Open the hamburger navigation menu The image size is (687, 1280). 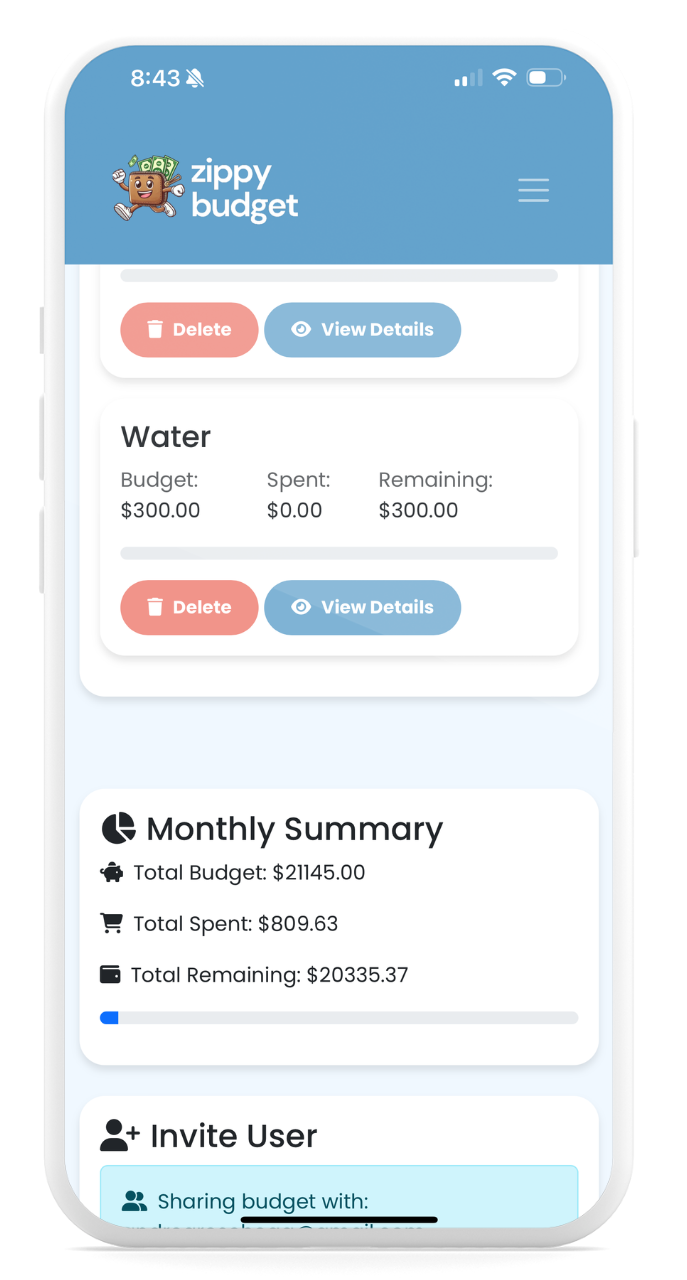point(533,190)
